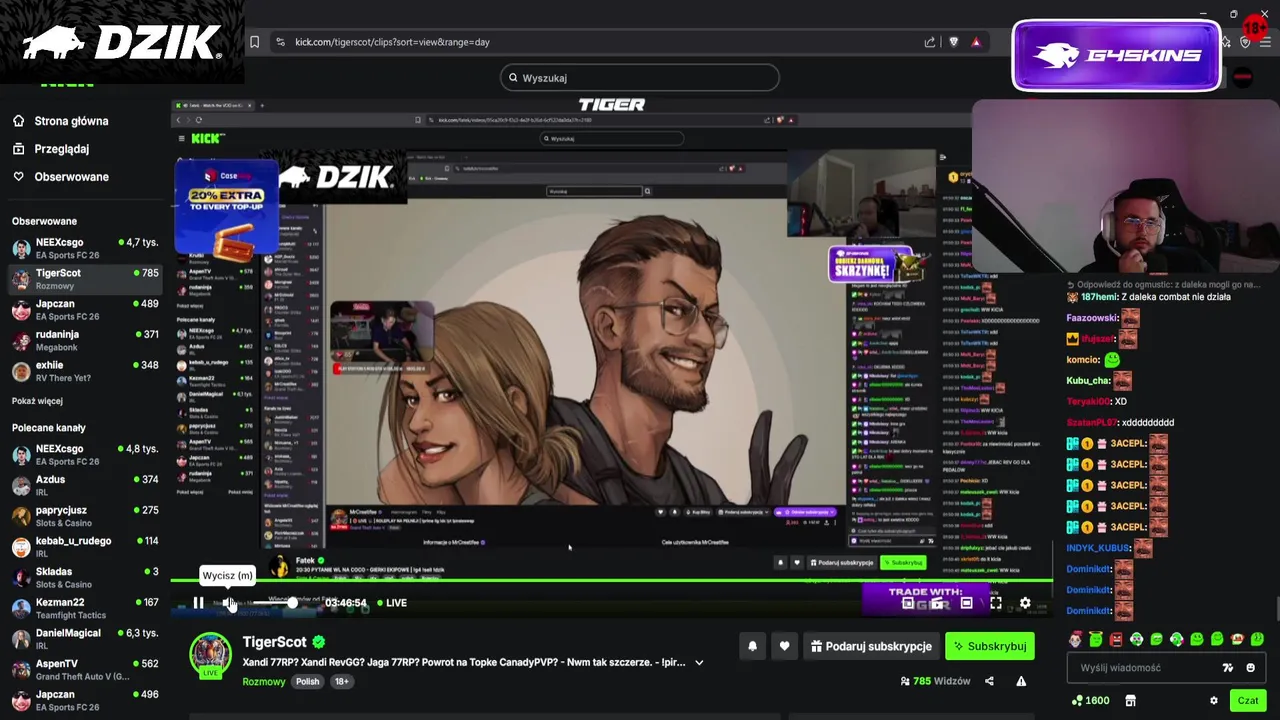Go to Strona główna

click(x=60, y=121)
